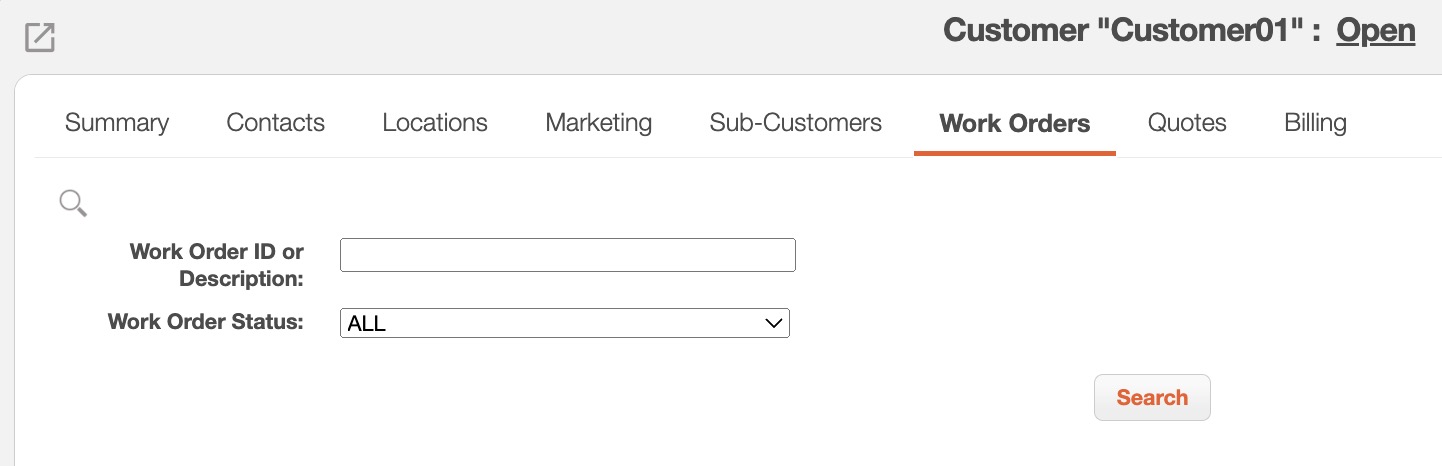The width and height of the screenshot is (1442, 466).
Task: Click the Open customer status link
Action: point(1376,31)
